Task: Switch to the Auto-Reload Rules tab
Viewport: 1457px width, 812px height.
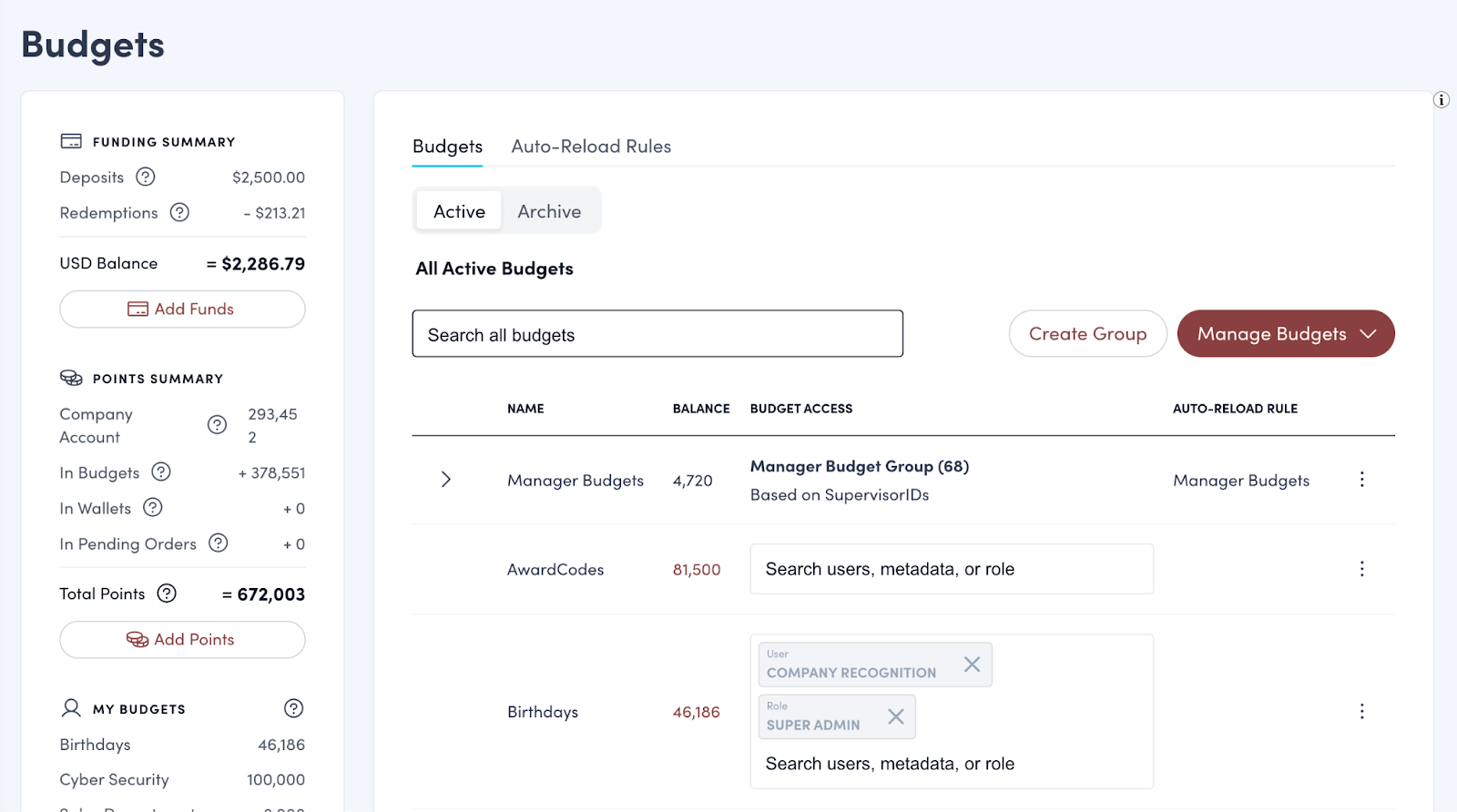Action: pos(591,147)
